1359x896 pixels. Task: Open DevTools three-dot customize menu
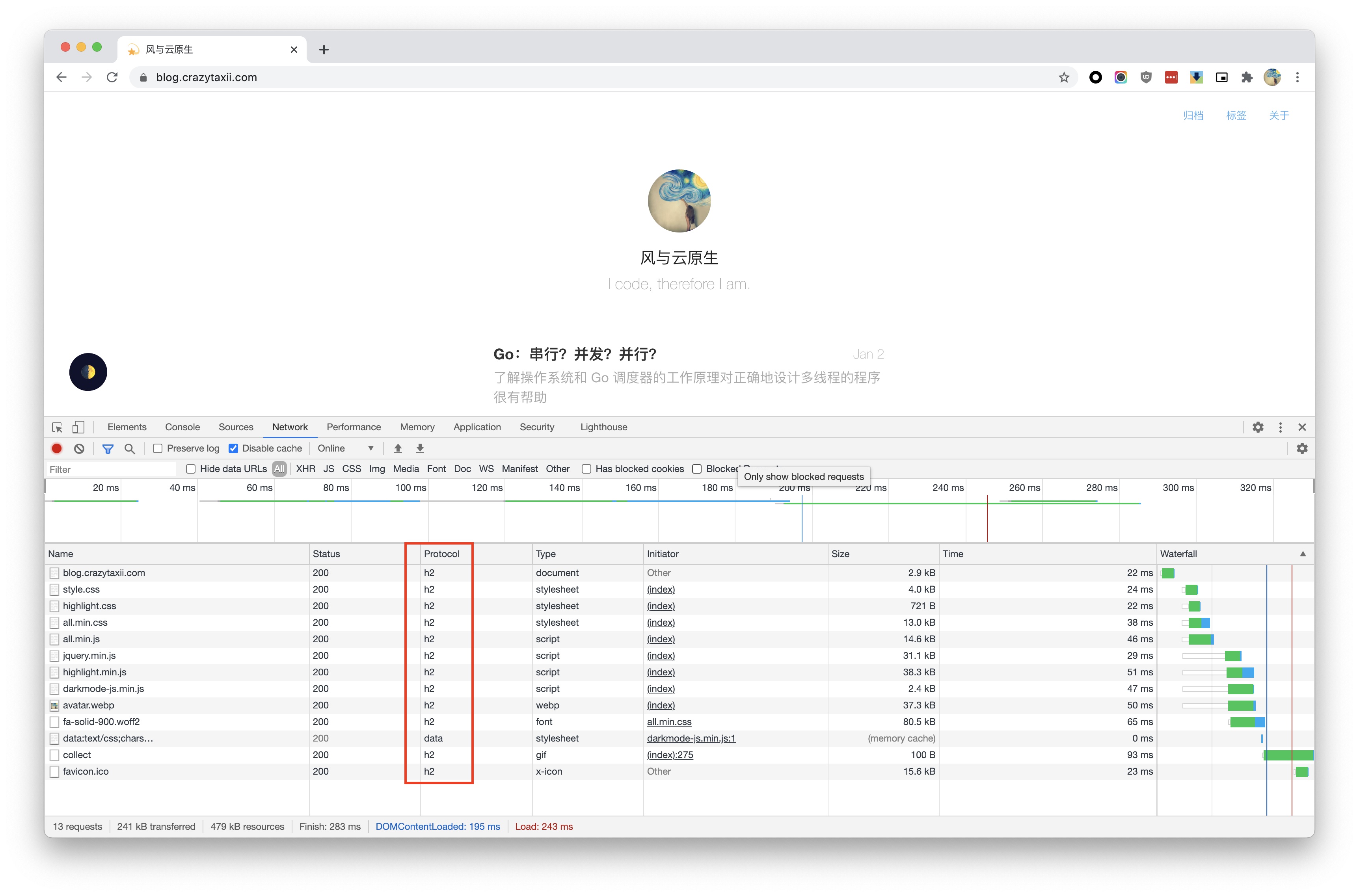tap(1280, 427)
